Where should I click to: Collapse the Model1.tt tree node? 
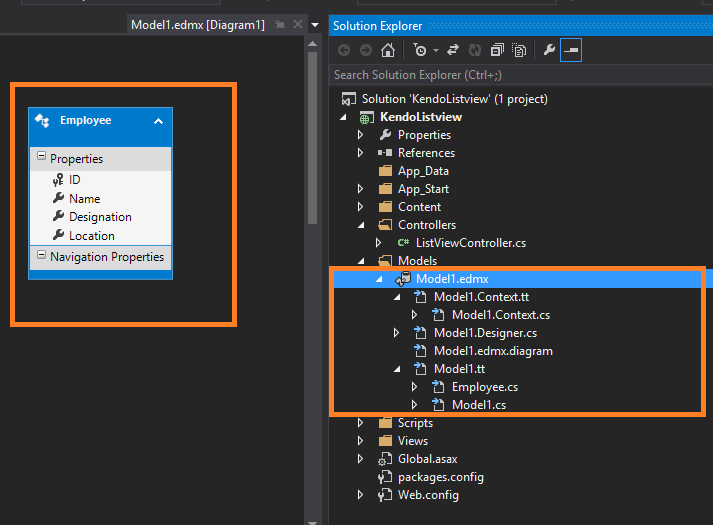click(x=397, y=369)
